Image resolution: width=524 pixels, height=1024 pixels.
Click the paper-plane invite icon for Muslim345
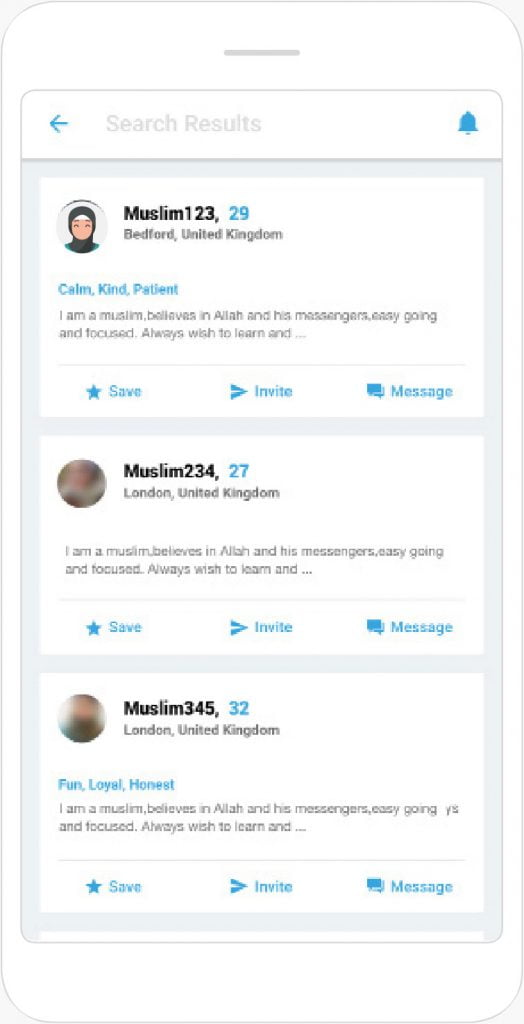click(239, 887)
